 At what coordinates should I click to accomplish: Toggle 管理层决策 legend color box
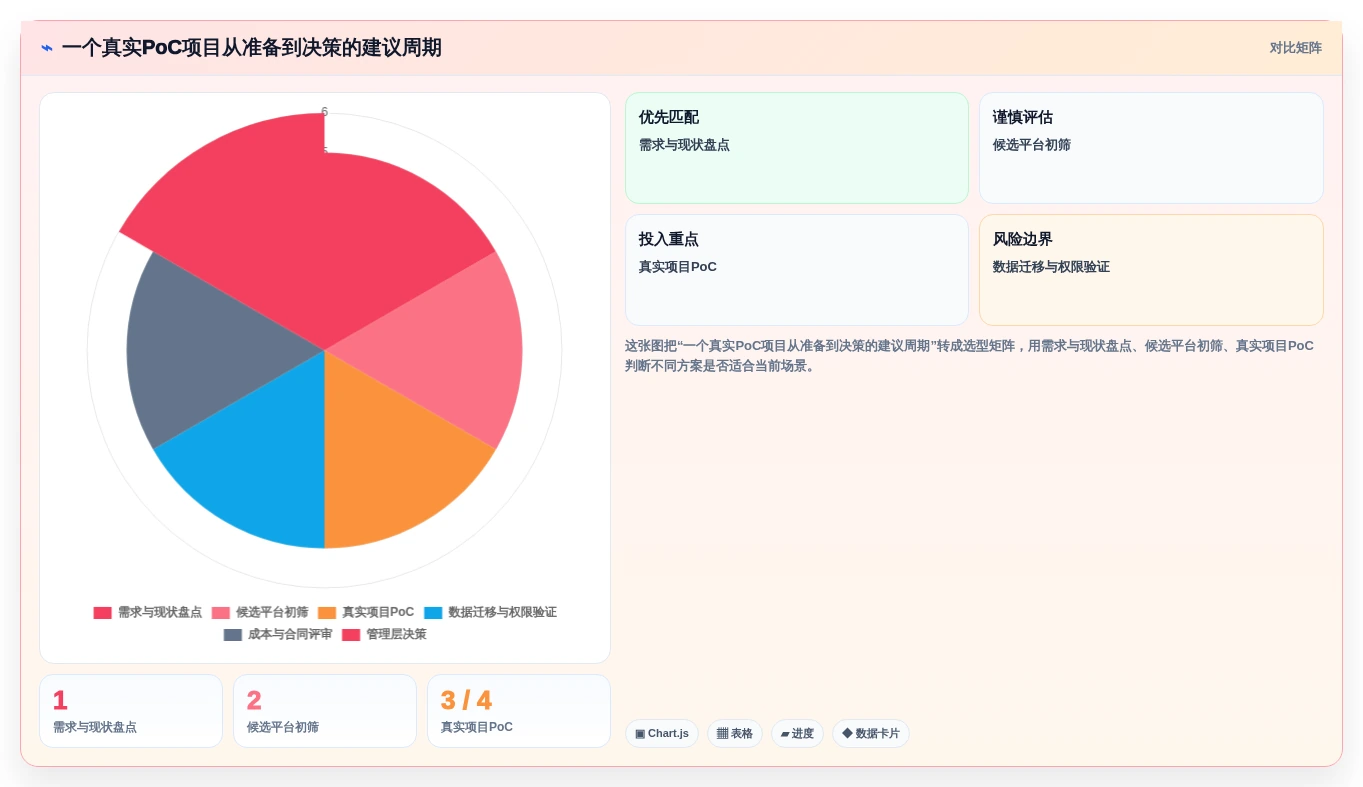click(x=351, y=635)
